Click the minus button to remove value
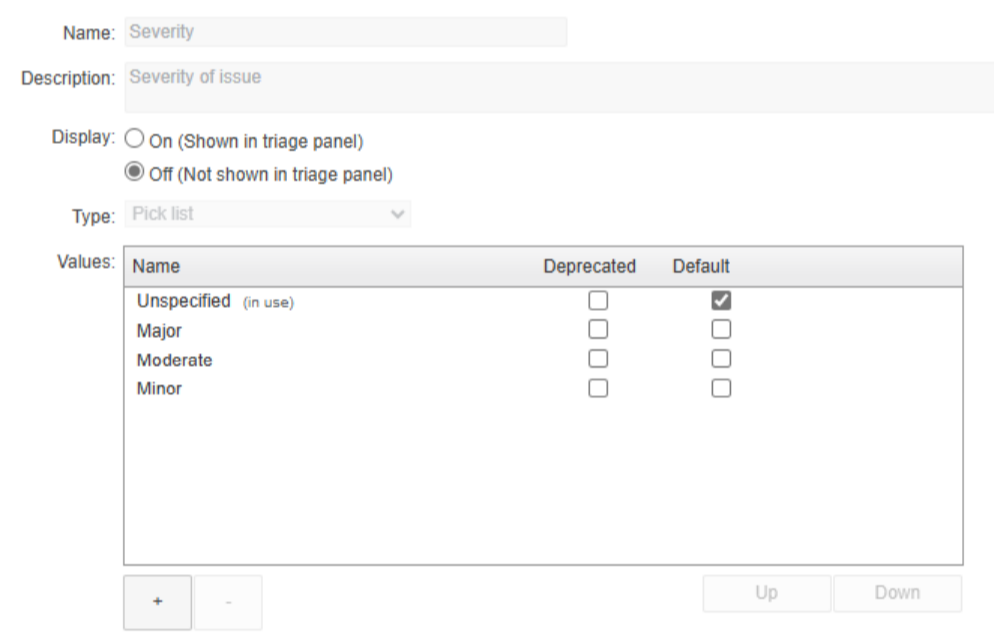Screen dimensions: 994x637 click(x=228, y=602)
